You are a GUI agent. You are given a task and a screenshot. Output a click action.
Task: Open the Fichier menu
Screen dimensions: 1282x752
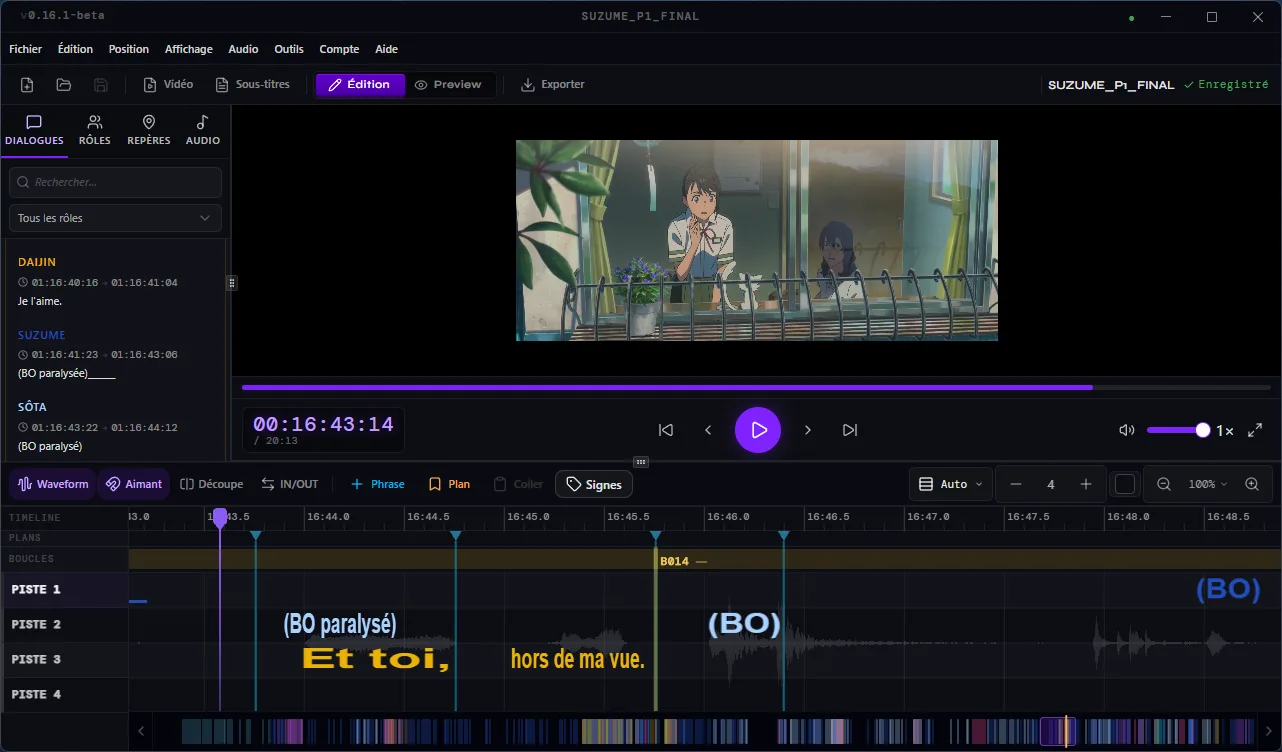26,49
